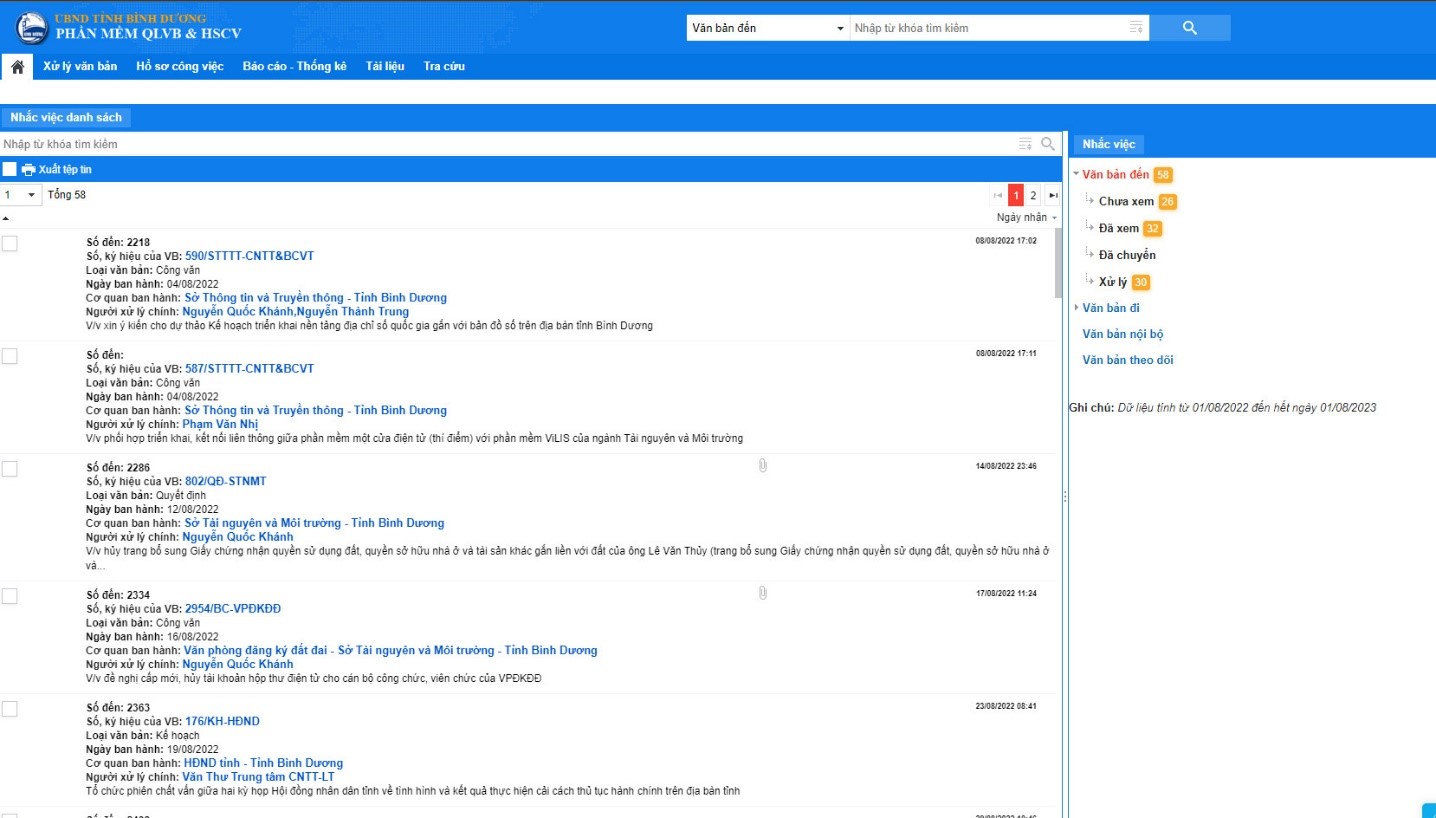Screen dimensions: 1436x818
Task: Click the top bar search magnifier button
Action: pos(1189,28)
